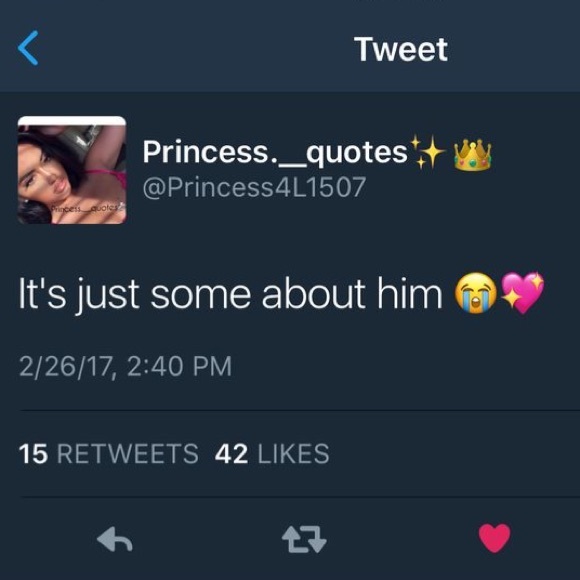Tap the bold number 42 like count
This screenshot has width=580, height=580.
pyautogui.click(x=231, y=453)
